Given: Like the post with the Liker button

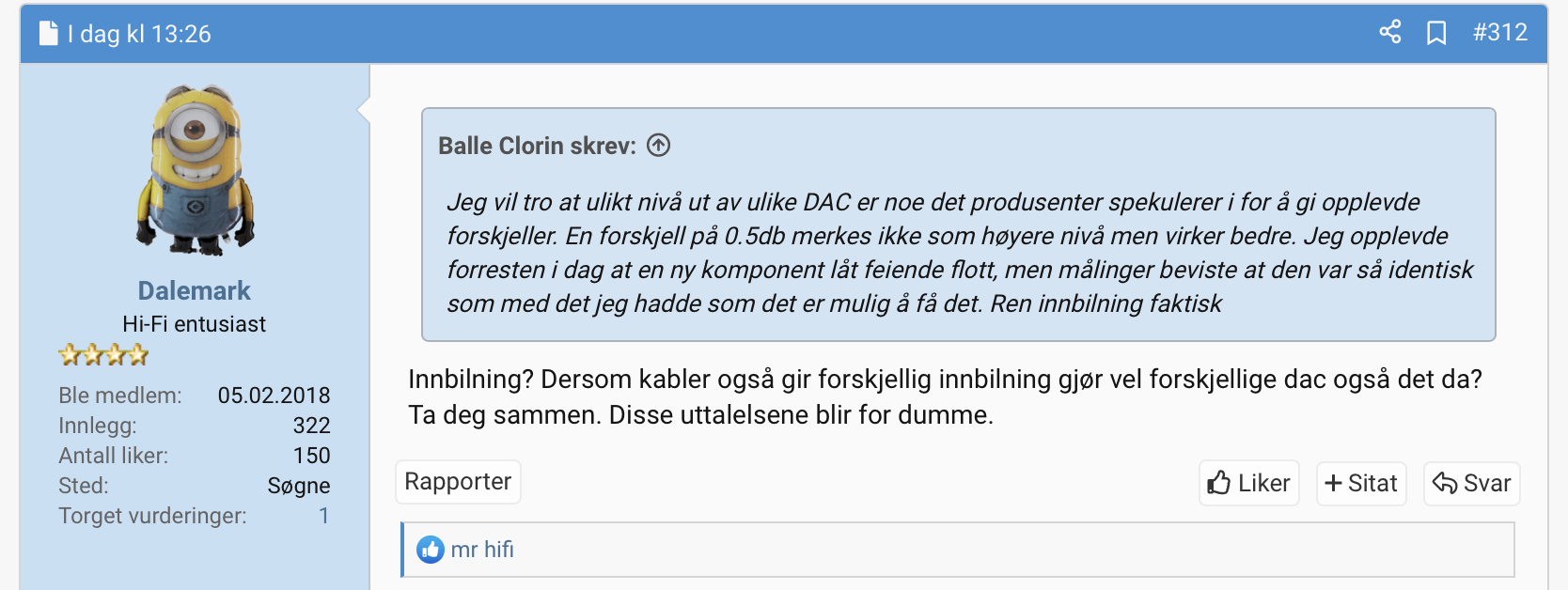Looking at the screenshot, I should click(1248, 483).
